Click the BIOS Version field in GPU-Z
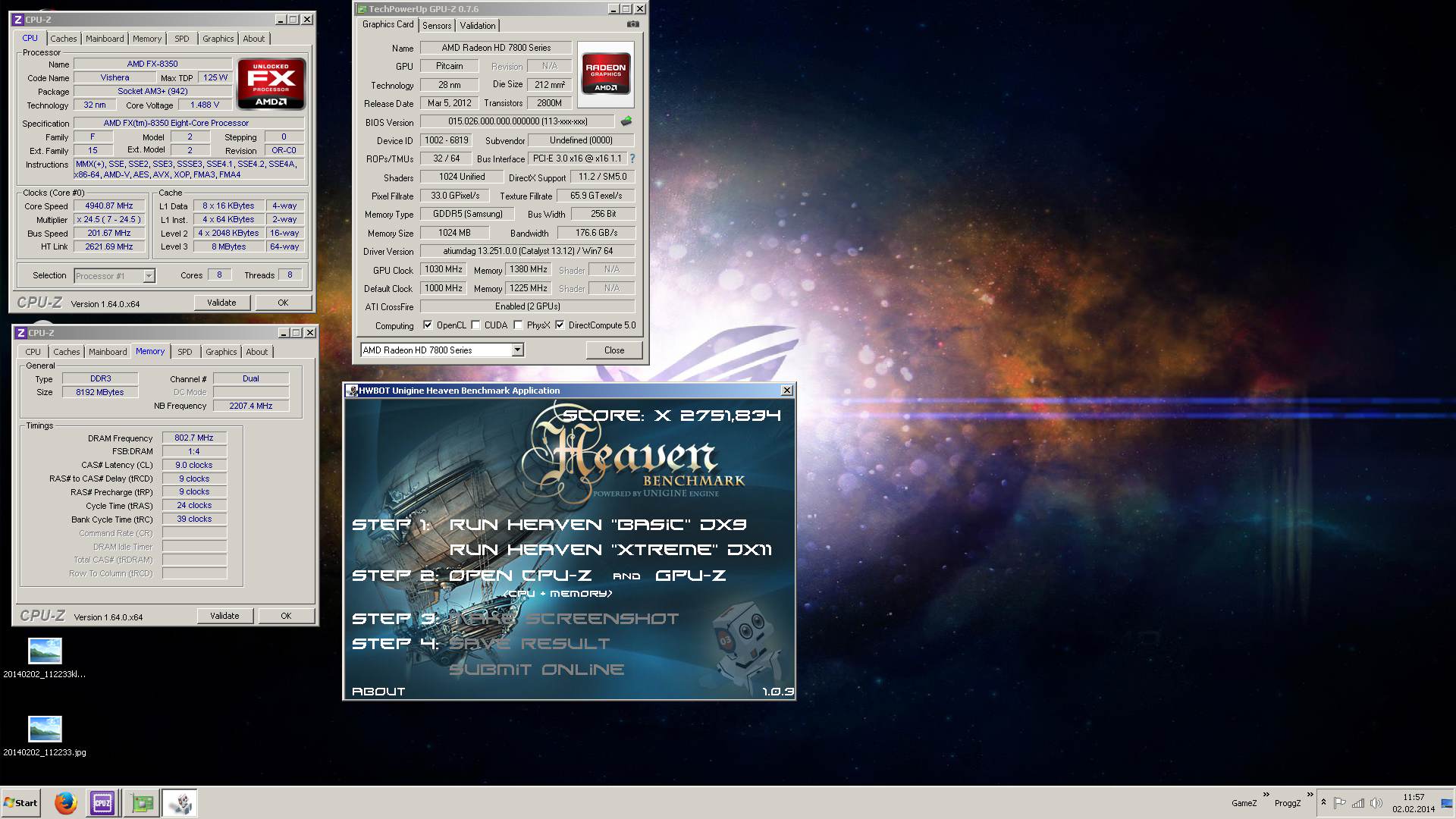1456x819 pixels. [x=517, y=121]
